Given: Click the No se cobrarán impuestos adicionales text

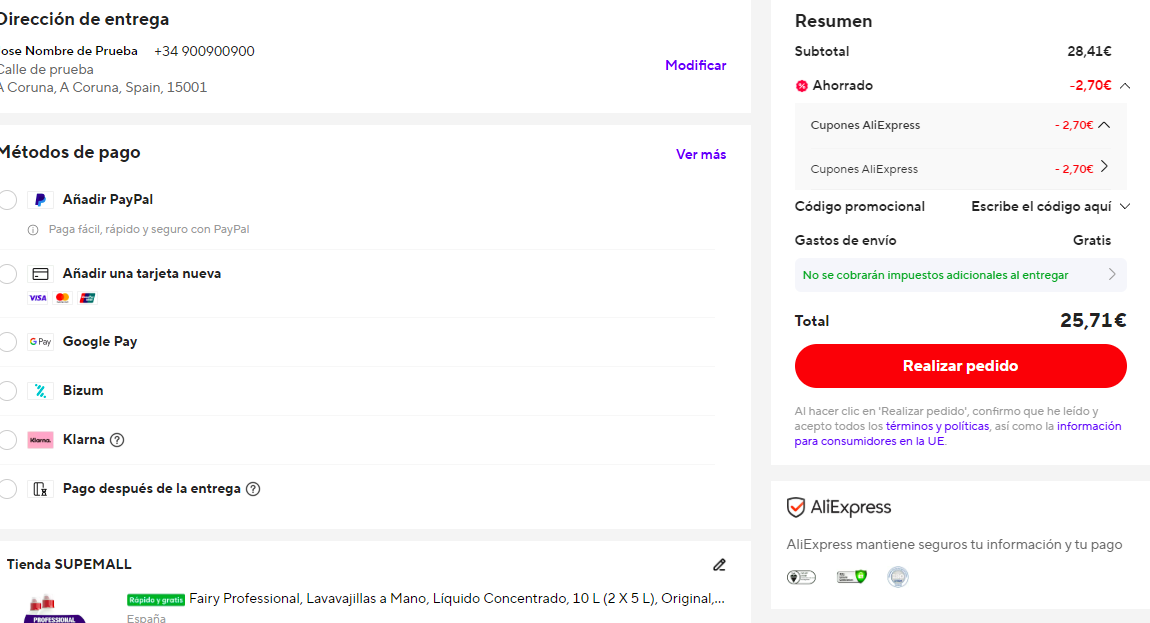Looking at the screenshot, I should (935, 275).
